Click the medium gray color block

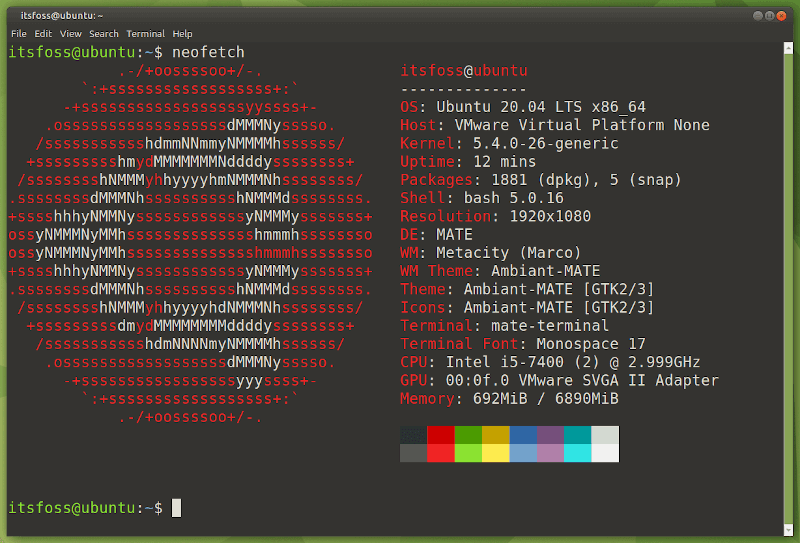[x=414, y=453]
